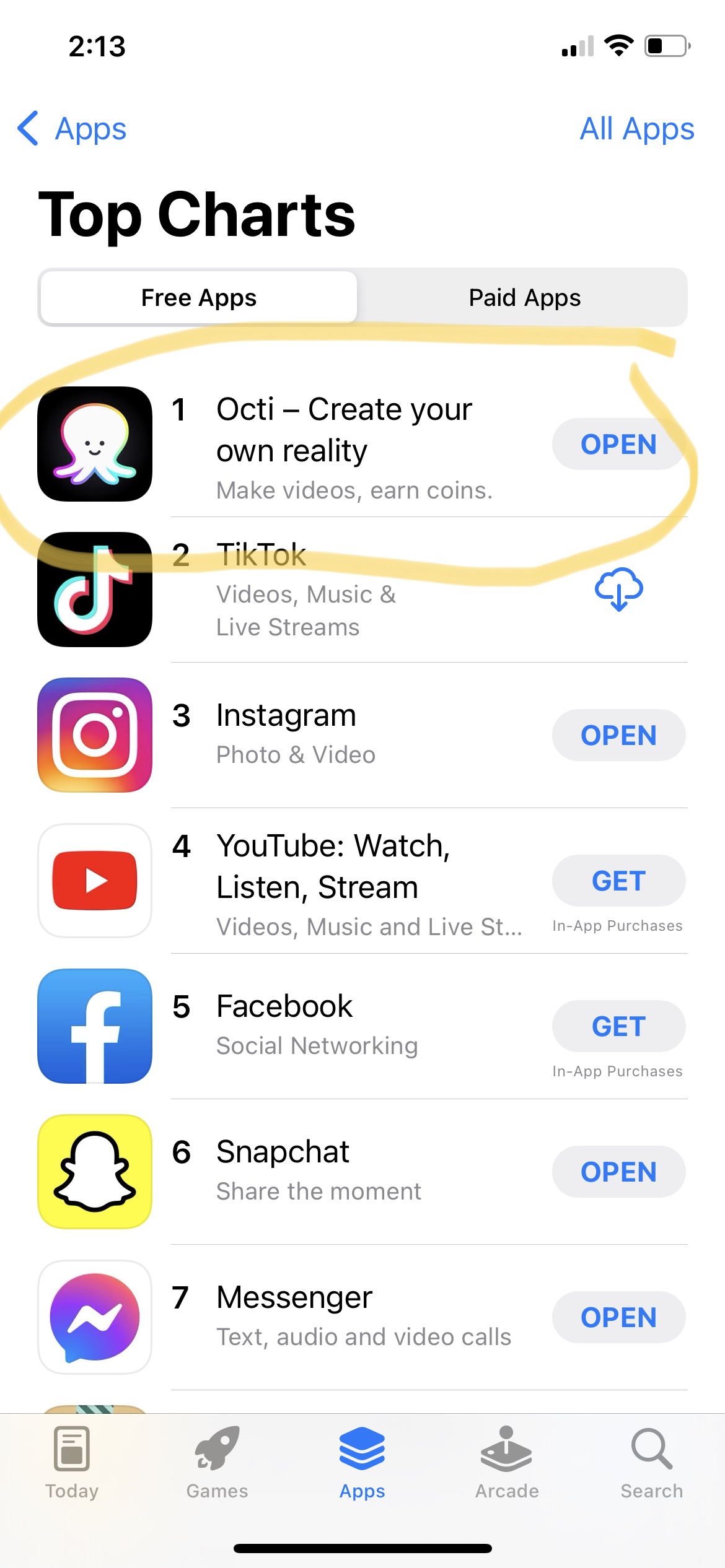Screen dimensions: 725x1568
Task: Tap the Messenger app icon
Action: (x=95, y=1317)
